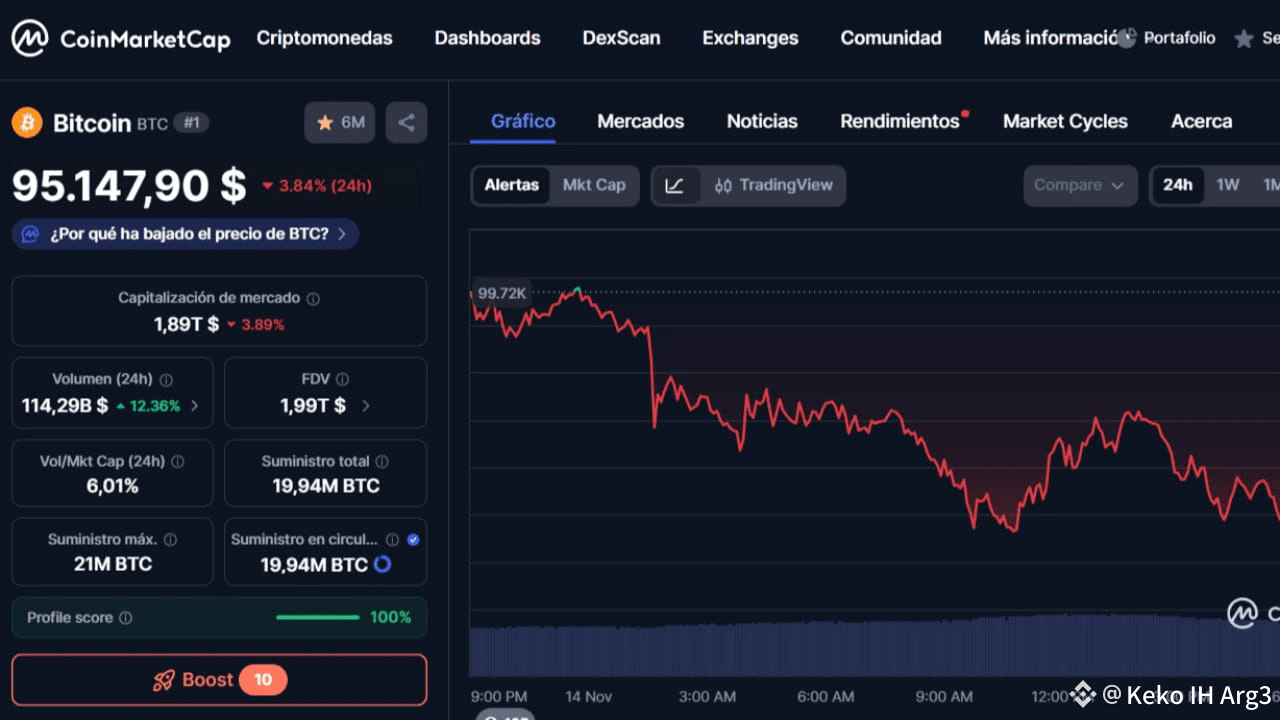The height and width of the screenshot is (720, 1280).
Task: Select the Alertas toggle option
Action: [x=511, y=185]
